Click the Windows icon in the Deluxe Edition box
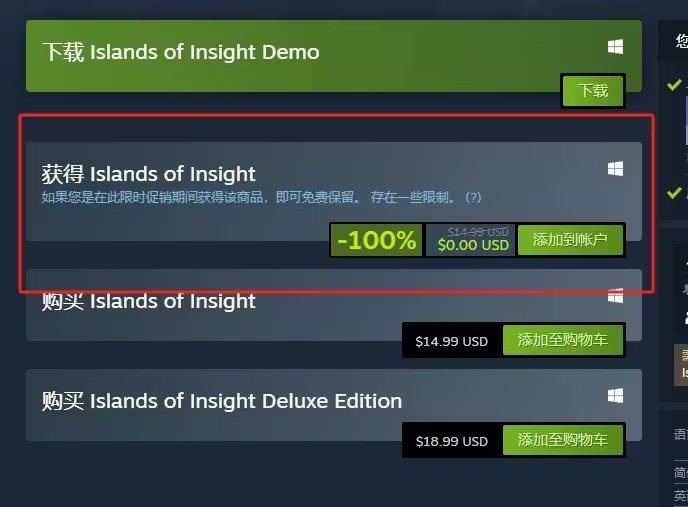This screenshot has height=507, width=688. tap(615, 396)
